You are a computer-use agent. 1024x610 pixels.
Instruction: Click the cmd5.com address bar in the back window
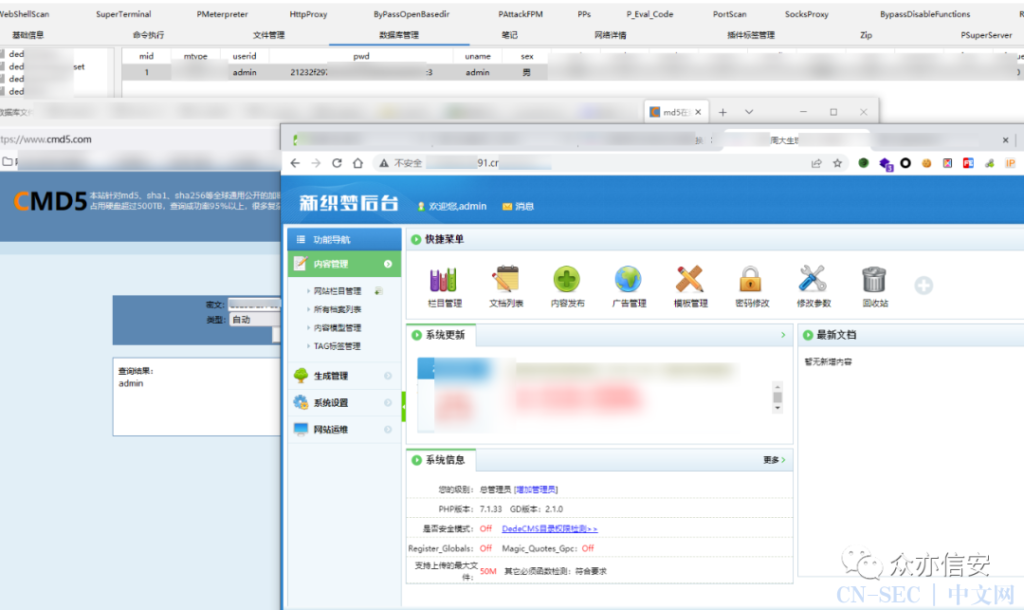click(x=140, y=139)
